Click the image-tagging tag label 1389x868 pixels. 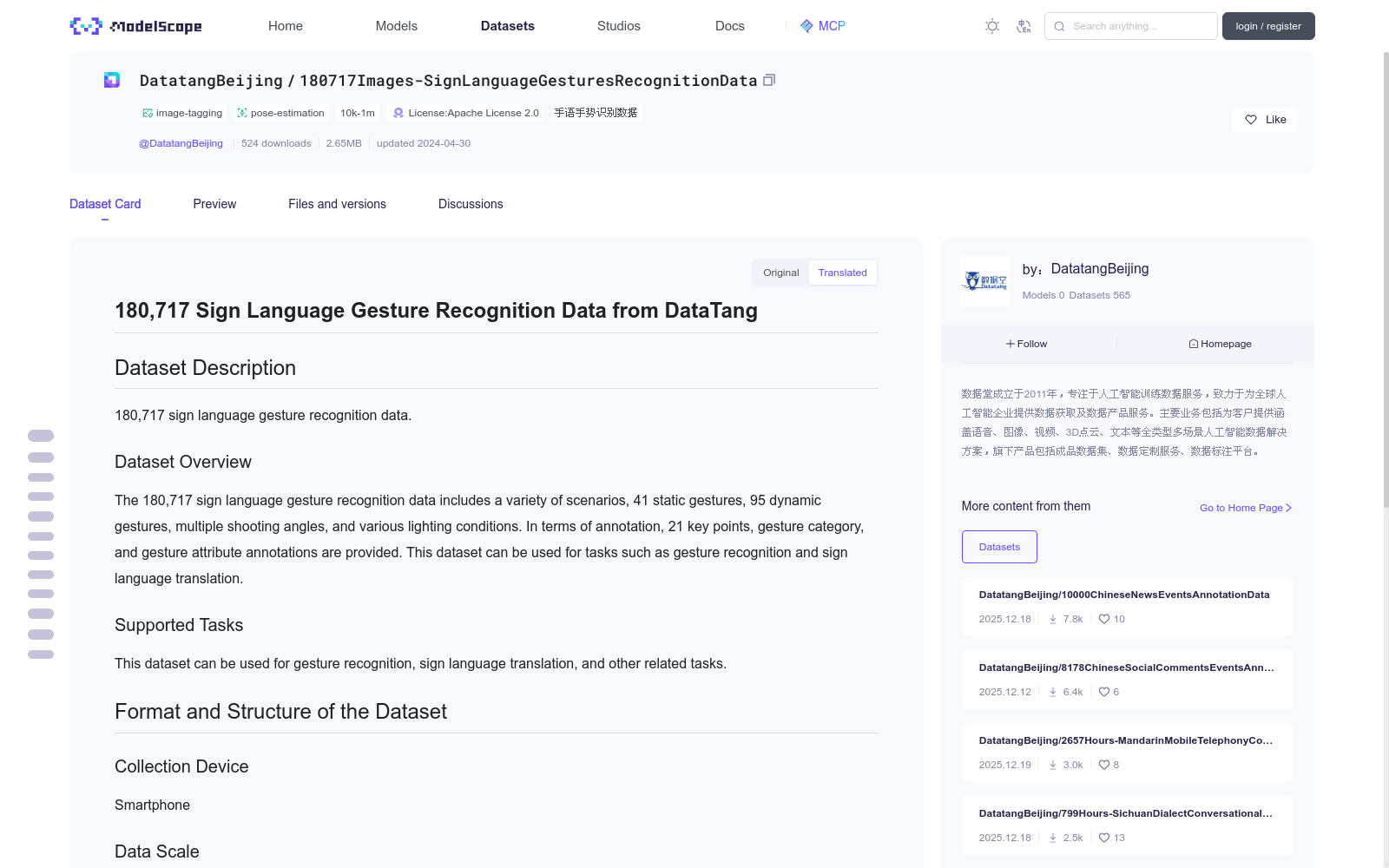click(189, 113)
